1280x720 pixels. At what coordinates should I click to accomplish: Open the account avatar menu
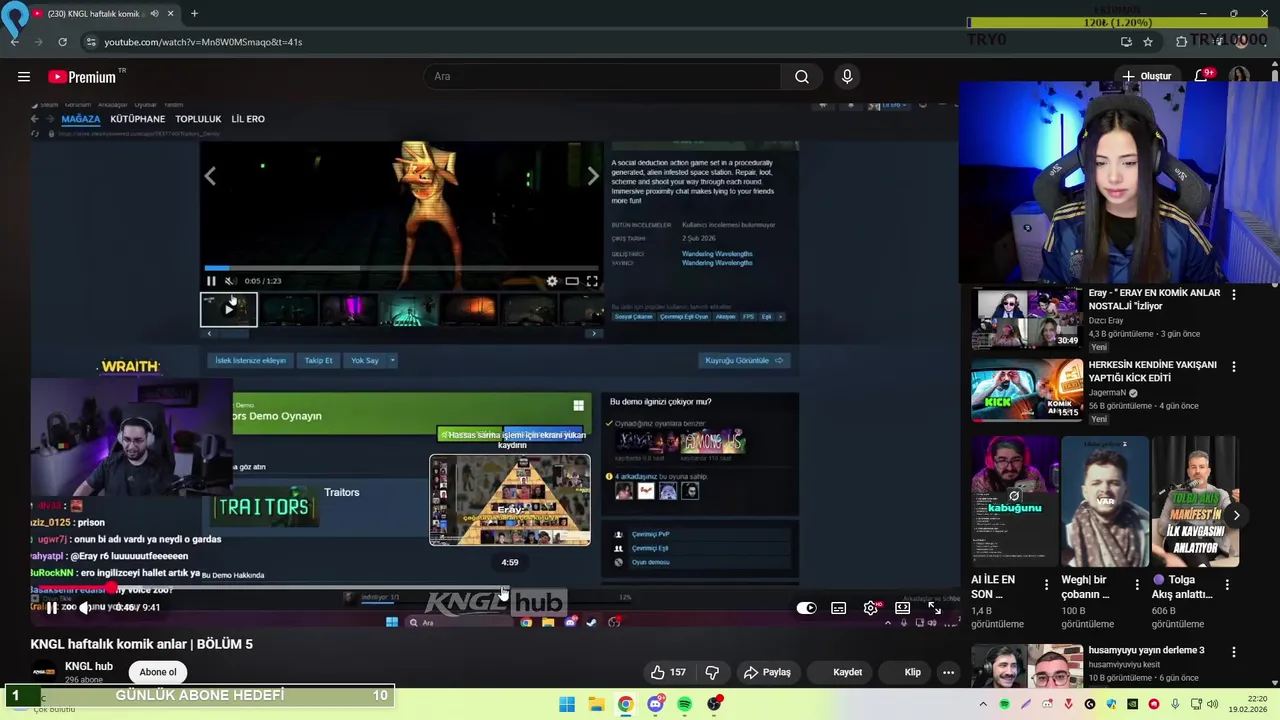pos(1240,76)
